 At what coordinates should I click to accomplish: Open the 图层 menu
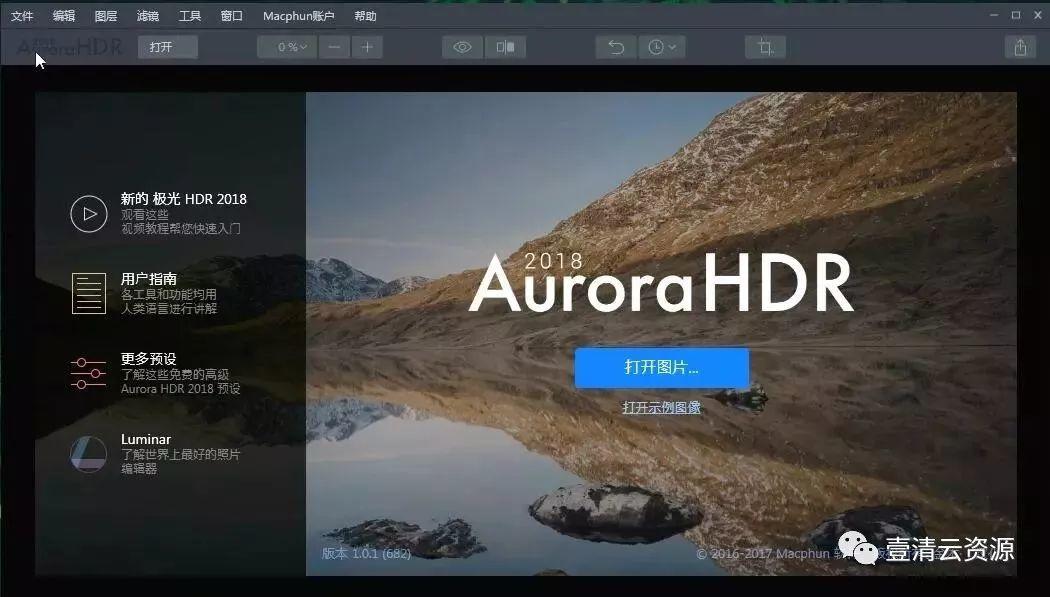[x=106, y=16]
